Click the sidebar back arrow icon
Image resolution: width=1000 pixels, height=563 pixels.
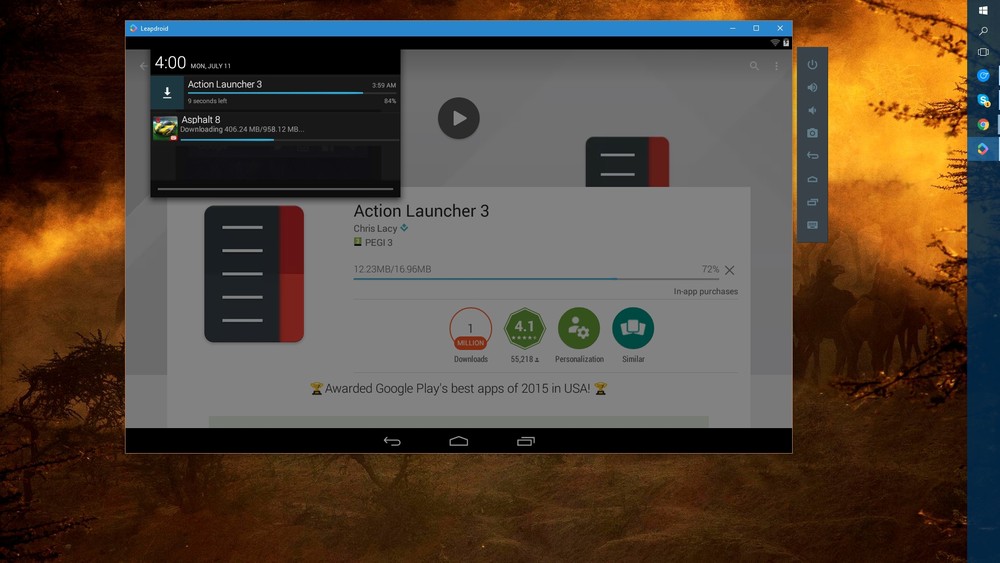(812, 156)
